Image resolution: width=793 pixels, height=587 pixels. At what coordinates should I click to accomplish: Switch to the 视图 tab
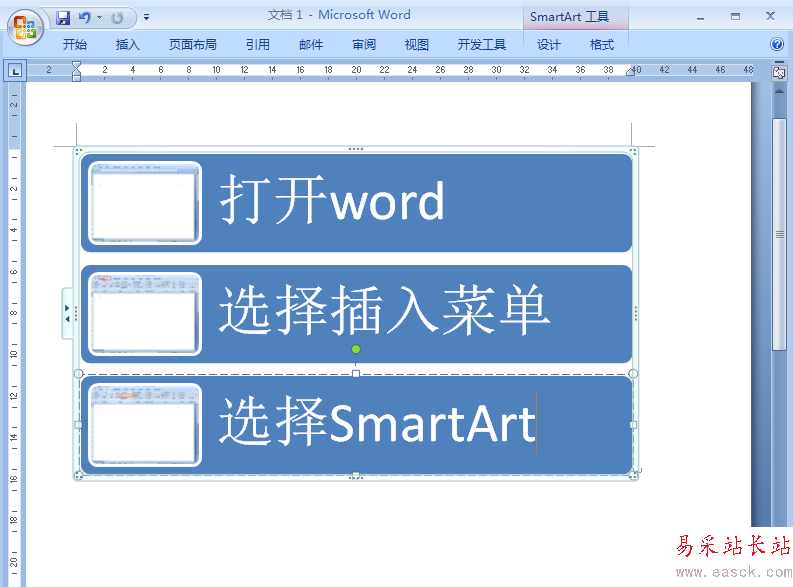[417, 44]
